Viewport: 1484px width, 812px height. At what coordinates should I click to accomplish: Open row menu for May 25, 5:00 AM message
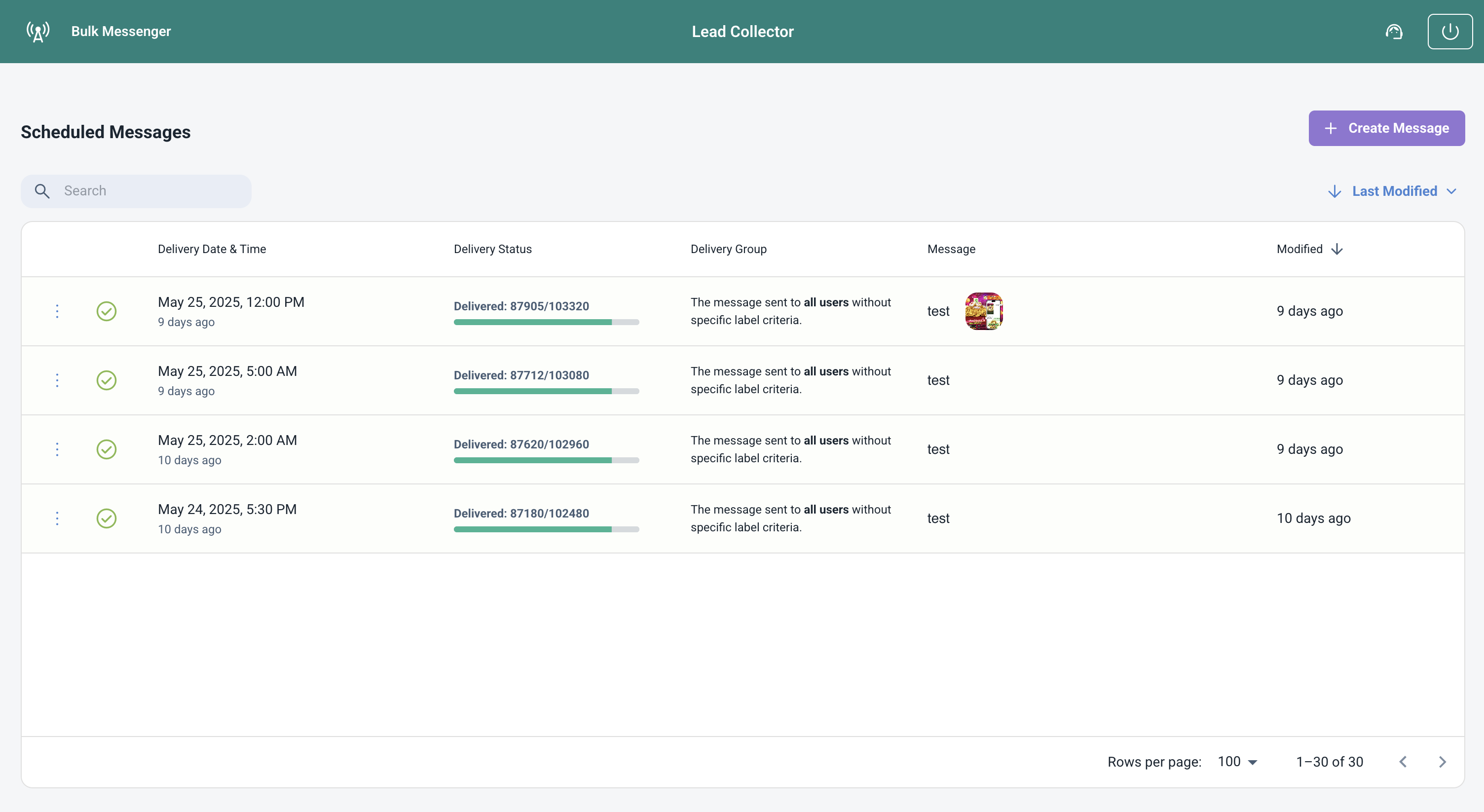point(57,380)
